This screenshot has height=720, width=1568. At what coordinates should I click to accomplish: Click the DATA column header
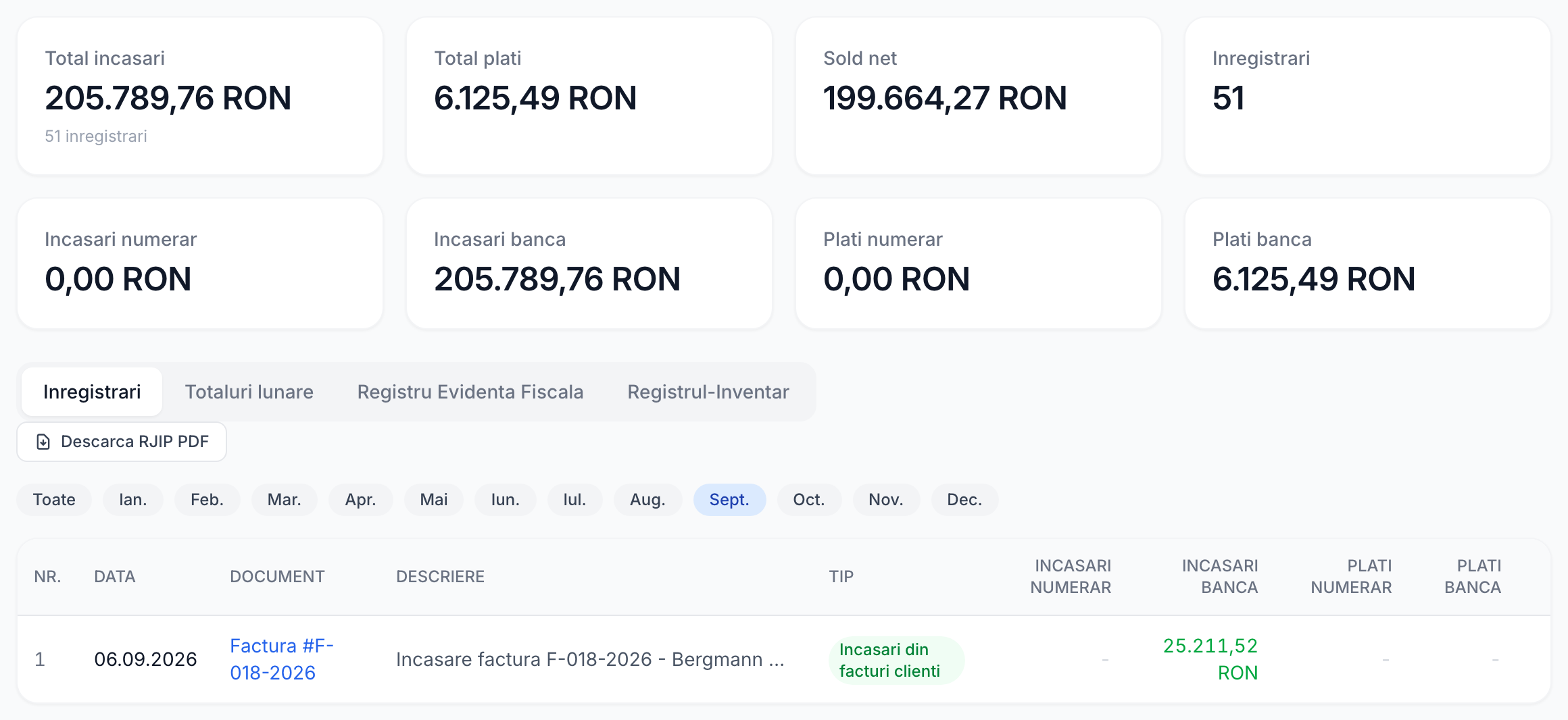pos(115,577)
